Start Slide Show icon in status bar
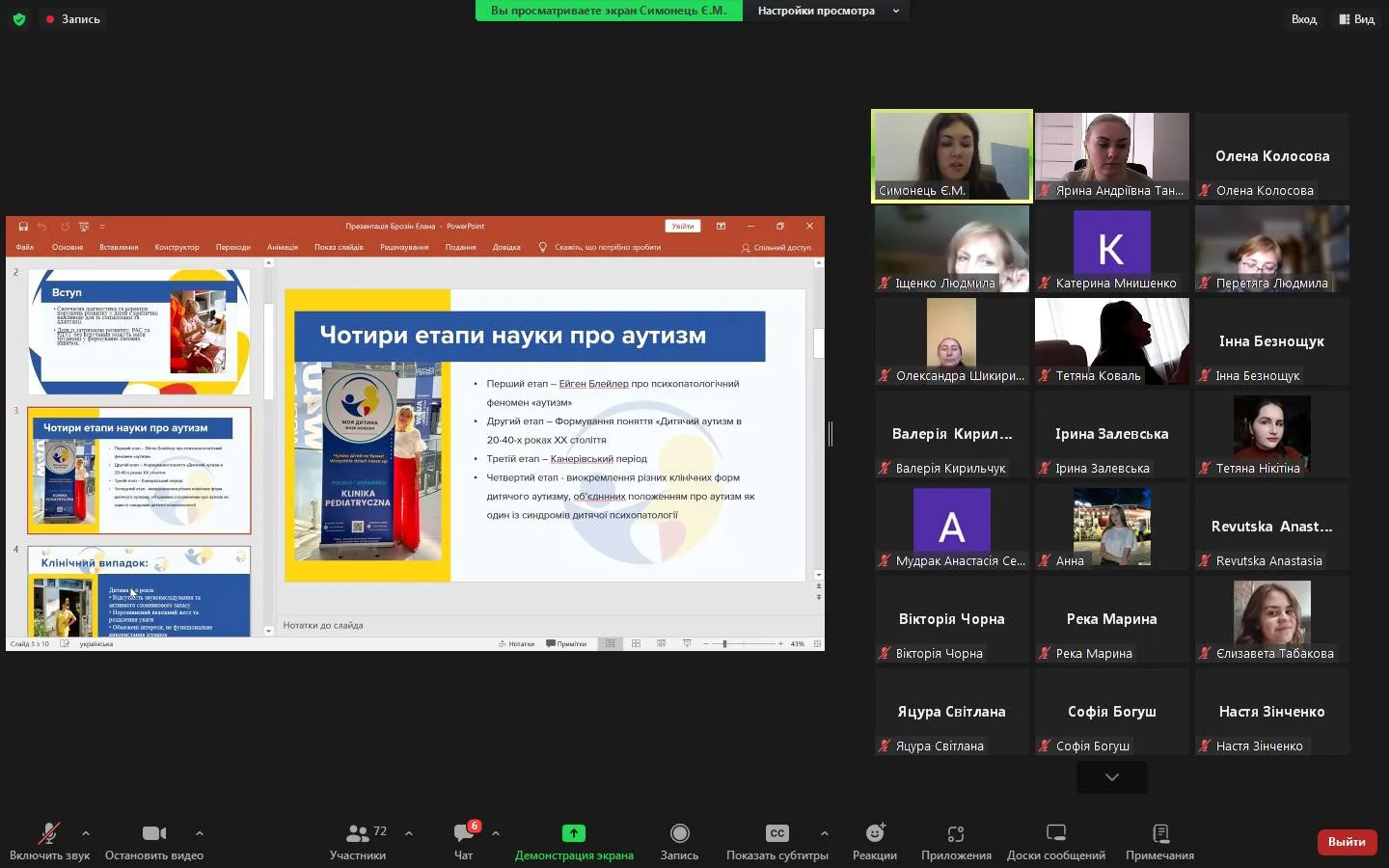This screenshot has width=1389, height=868. coord(687,643)
